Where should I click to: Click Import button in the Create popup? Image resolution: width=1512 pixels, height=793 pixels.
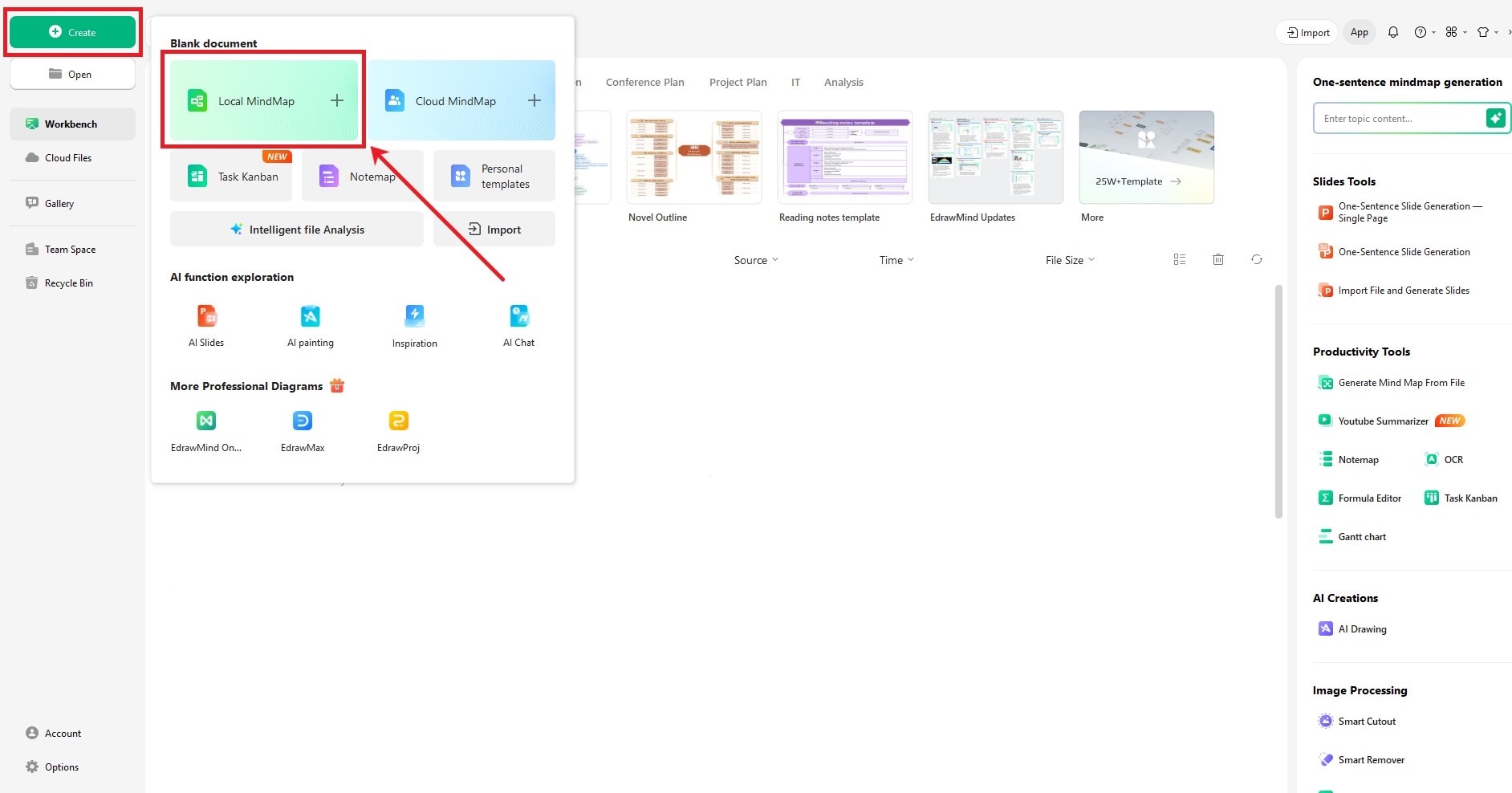(494, 229)
